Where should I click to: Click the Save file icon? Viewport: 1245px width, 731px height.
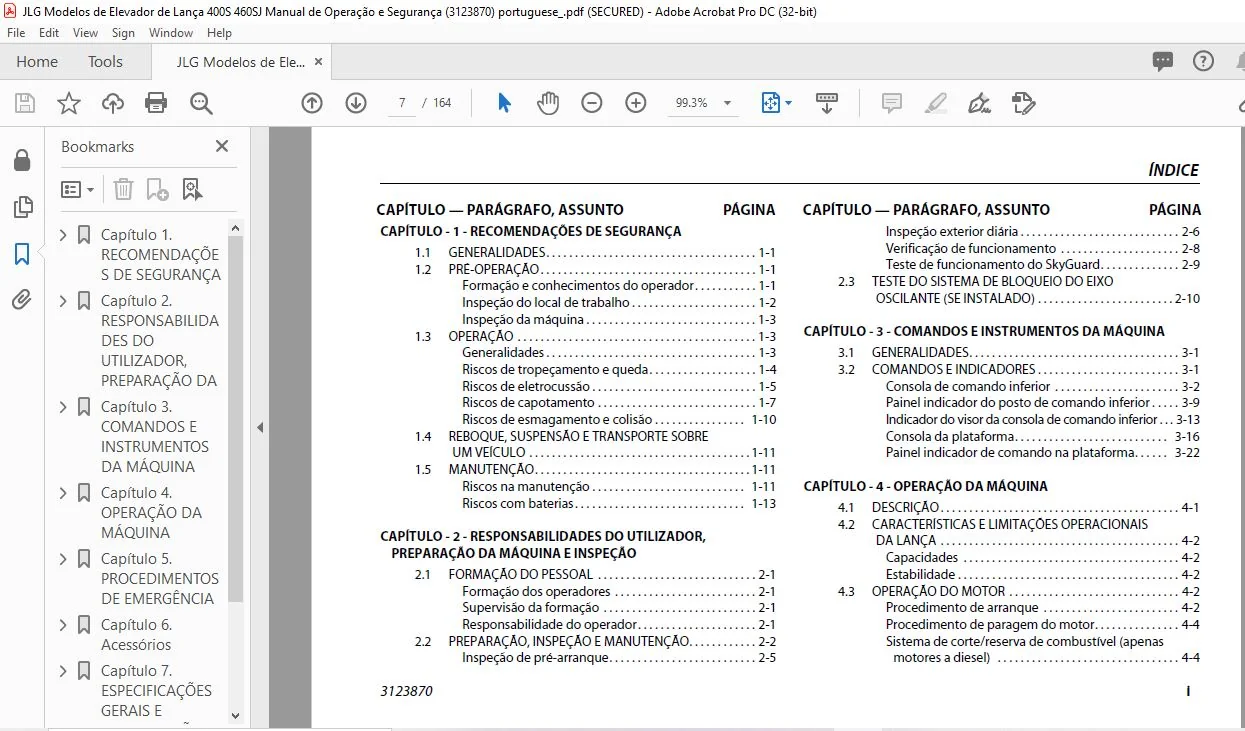tap(25, 103)
